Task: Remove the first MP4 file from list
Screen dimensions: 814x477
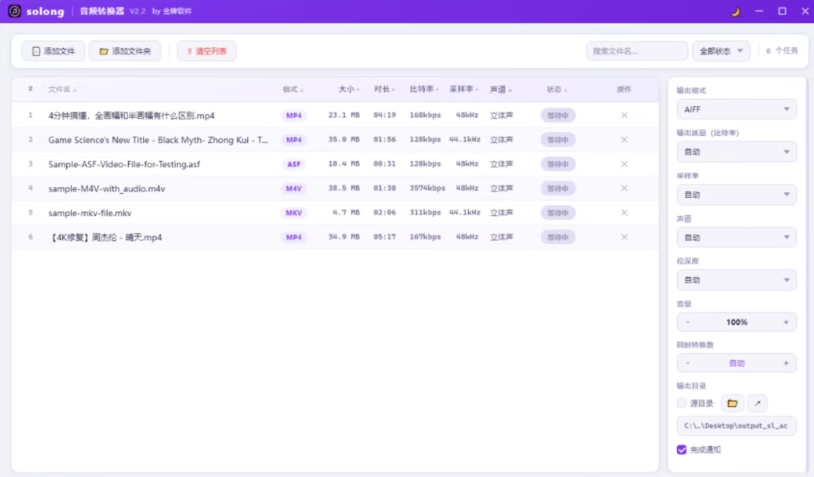Action: click(x=624, y=115)
